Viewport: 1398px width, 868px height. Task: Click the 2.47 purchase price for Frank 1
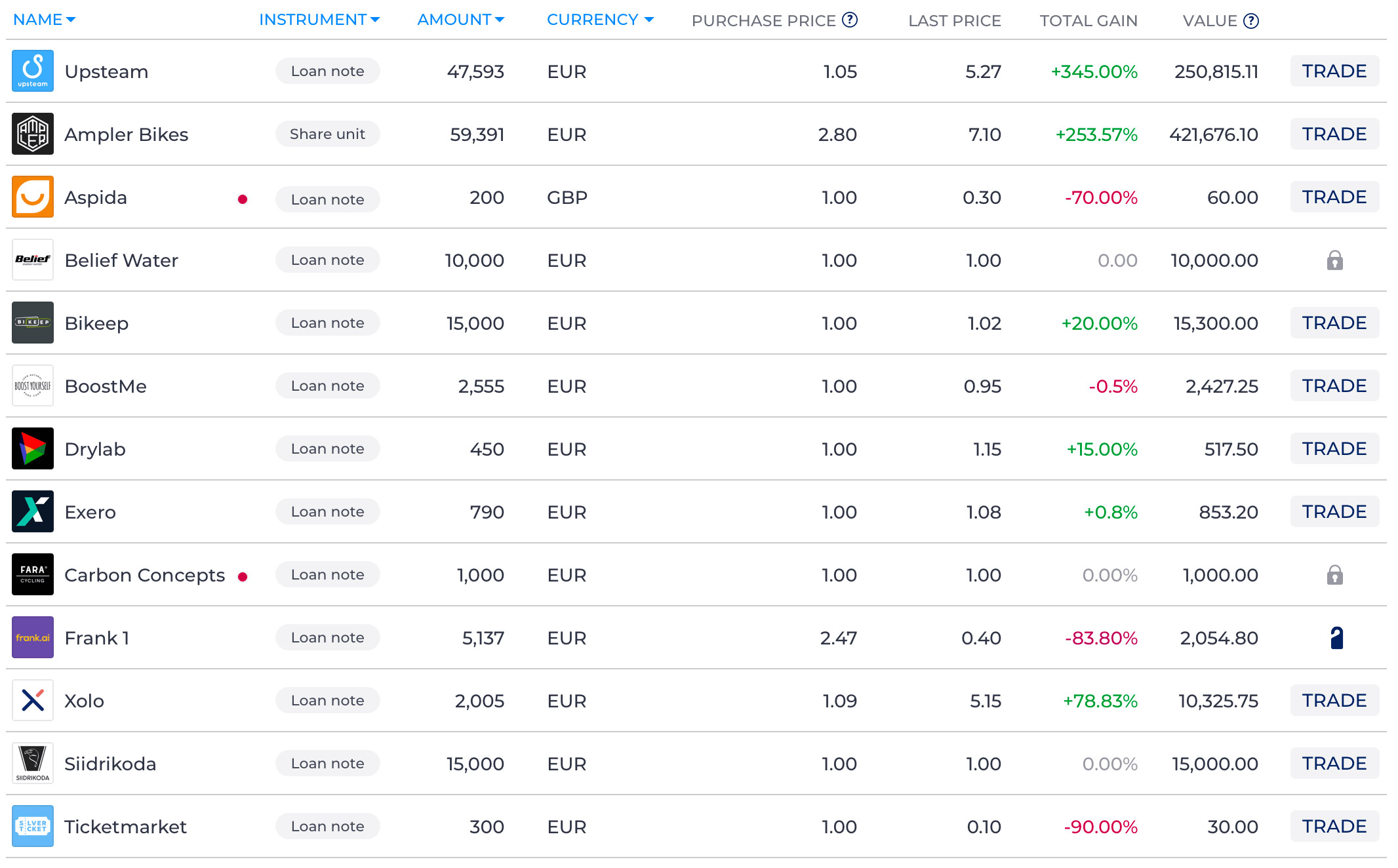tap(838, 638)
